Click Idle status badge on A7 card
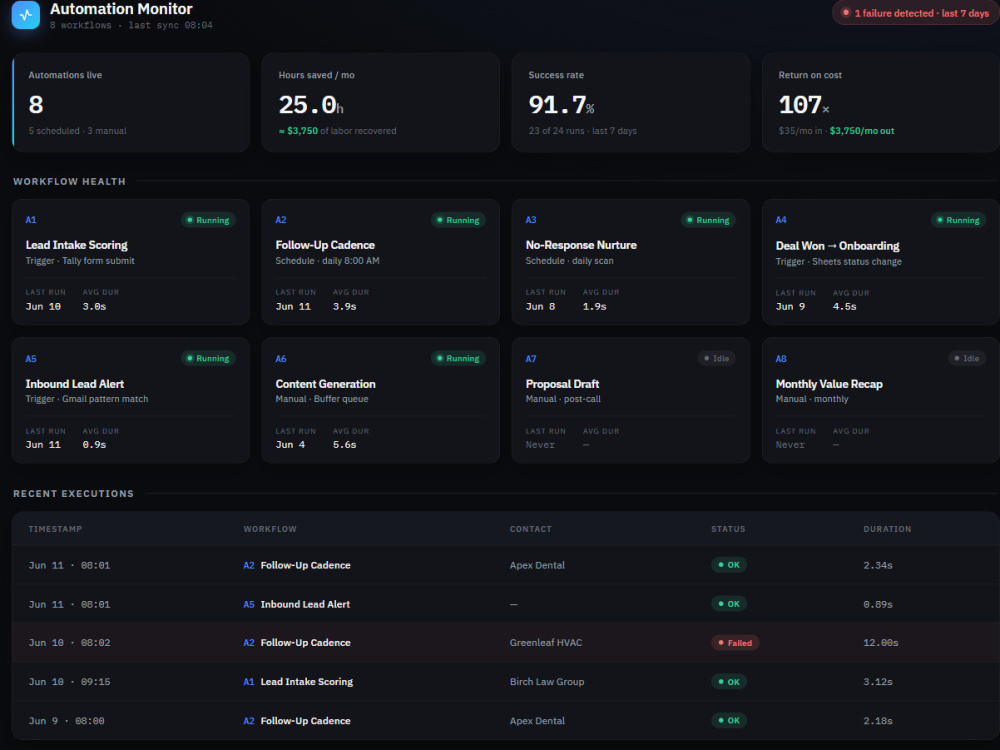 [x=716, y=358]
